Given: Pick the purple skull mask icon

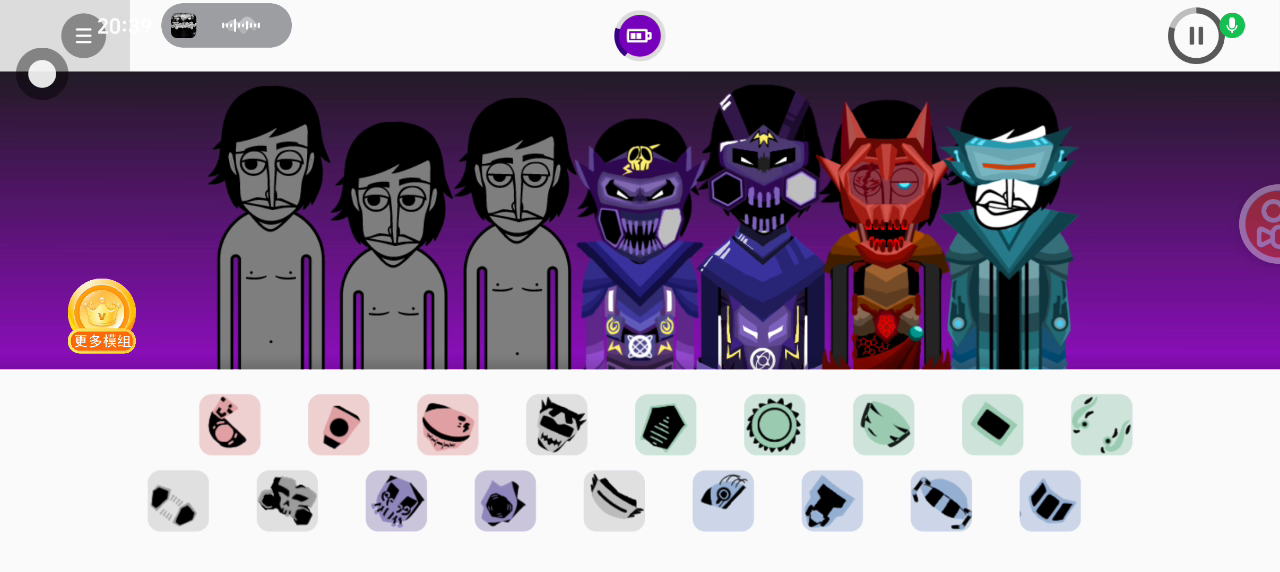Looking at the screenshot, I should point(397,501).
